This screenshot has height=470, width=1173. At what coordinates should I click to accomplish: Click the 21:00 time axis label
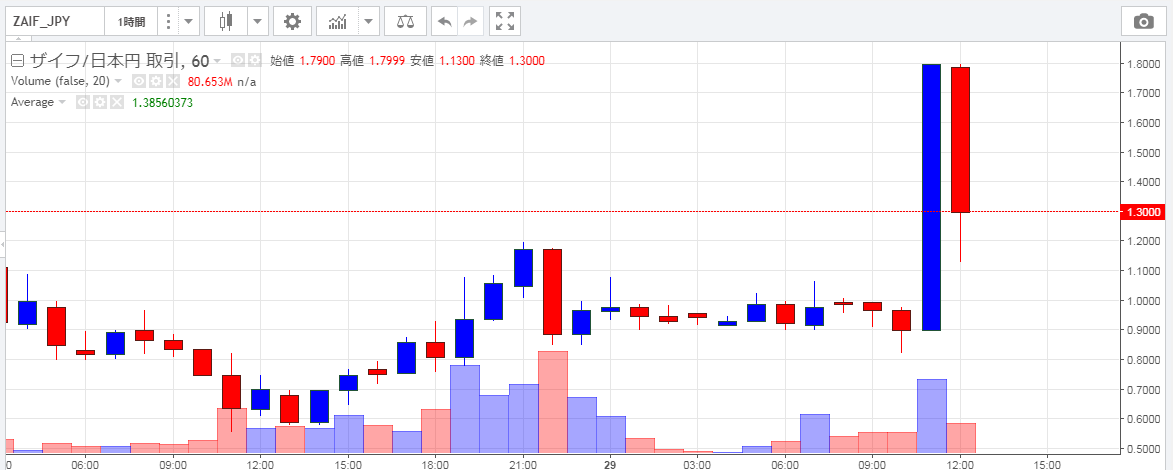pyautogui.click(x=523, y=464)
